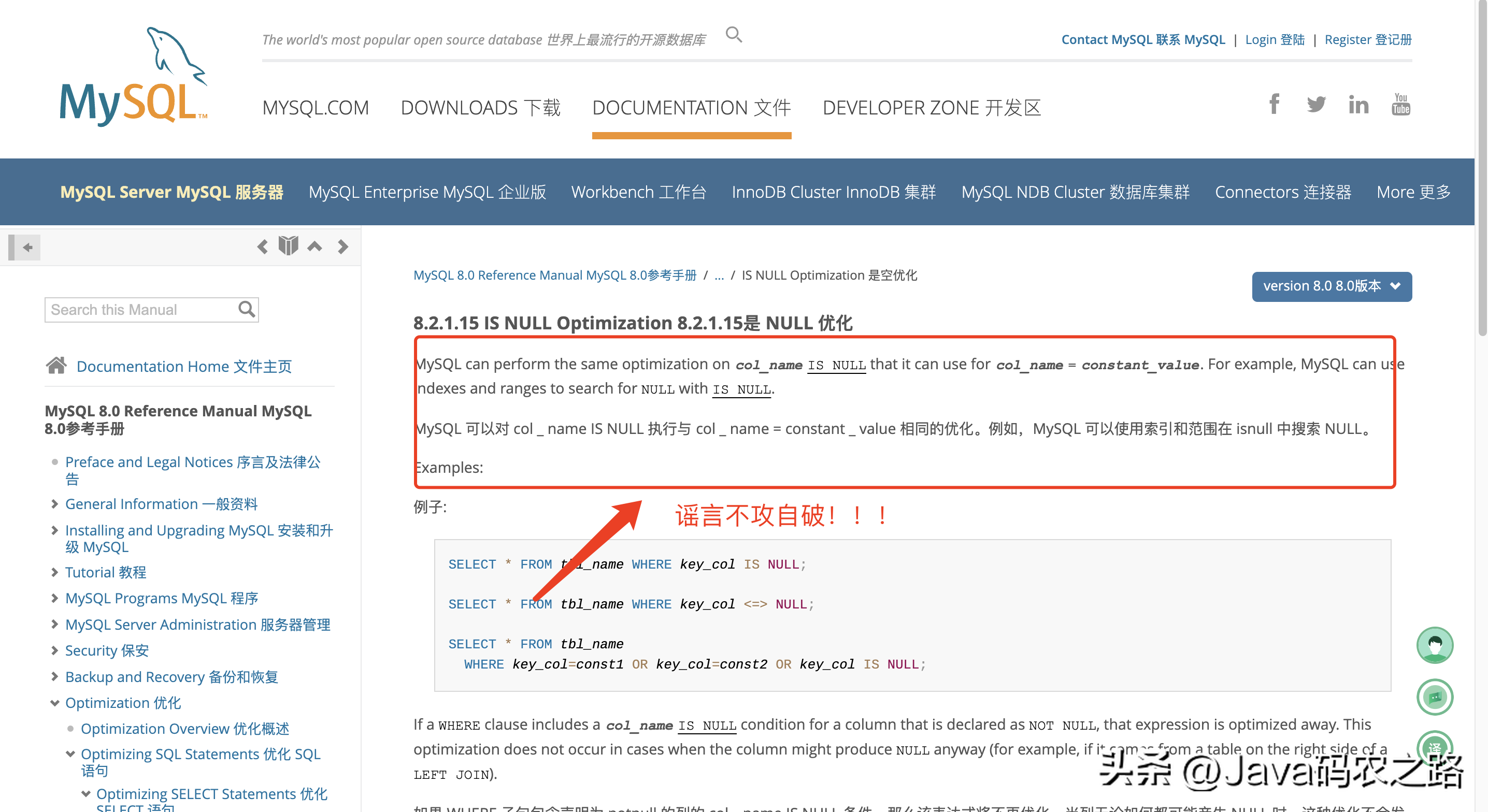
Task: Open MySQL Twitter bird icon
Action: [x=1316, y=105]
